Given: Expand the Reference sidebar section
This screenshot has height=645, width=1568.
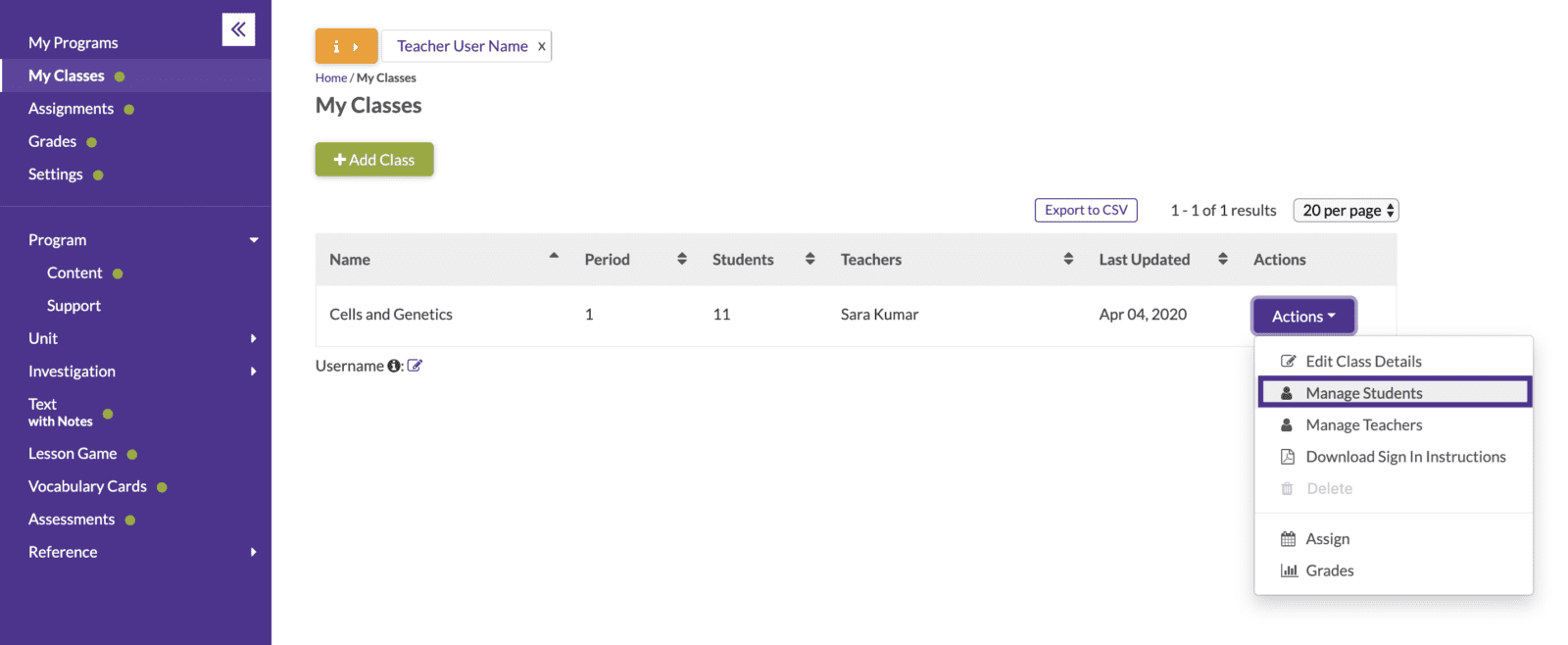Looking at the screenshot, I should (x=253, y=552).
